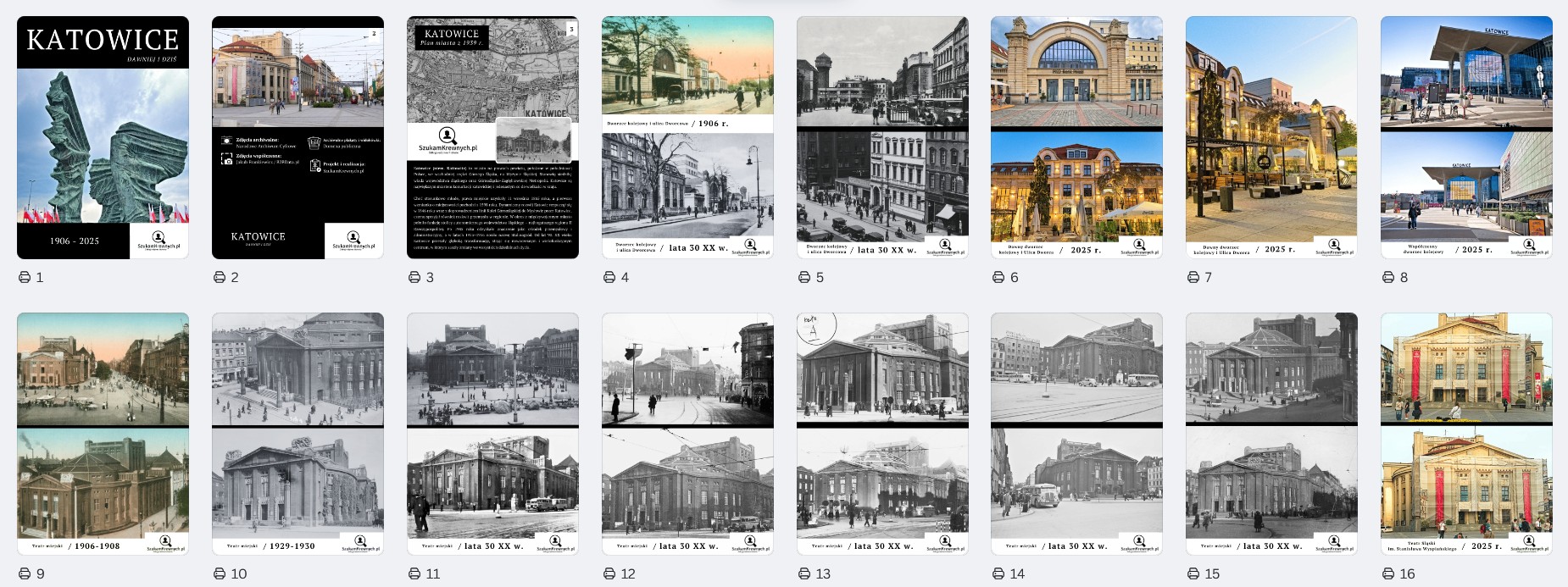The height and width of the screenshot is (587, 1568).
Task: Click the page icon beside number 16
Action: click(x=1388, y=573)
